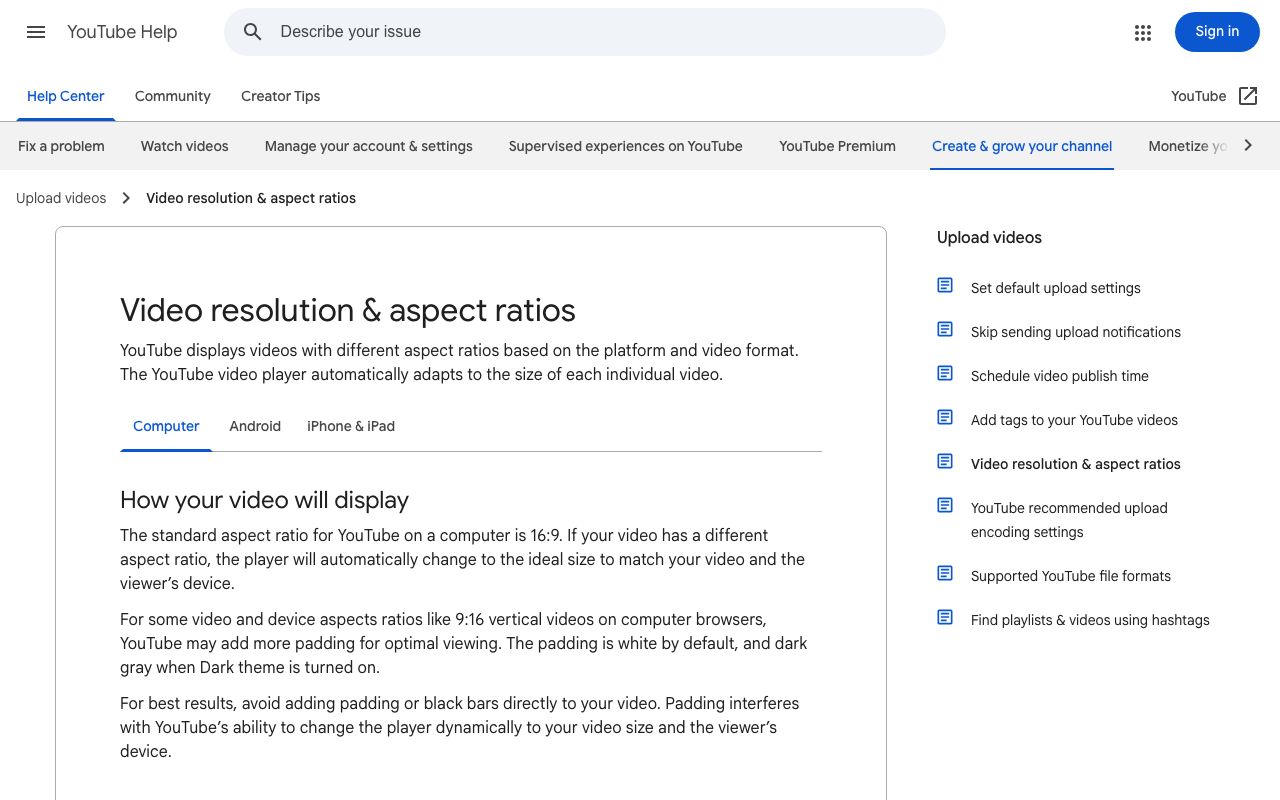Click article icon beside Schedule video publish time

pos(945,373)
